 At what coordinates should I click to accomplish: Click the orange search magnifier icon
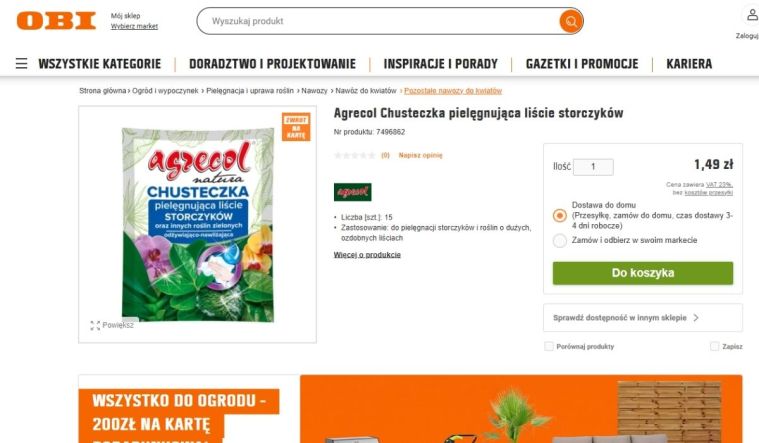point(571,21)
